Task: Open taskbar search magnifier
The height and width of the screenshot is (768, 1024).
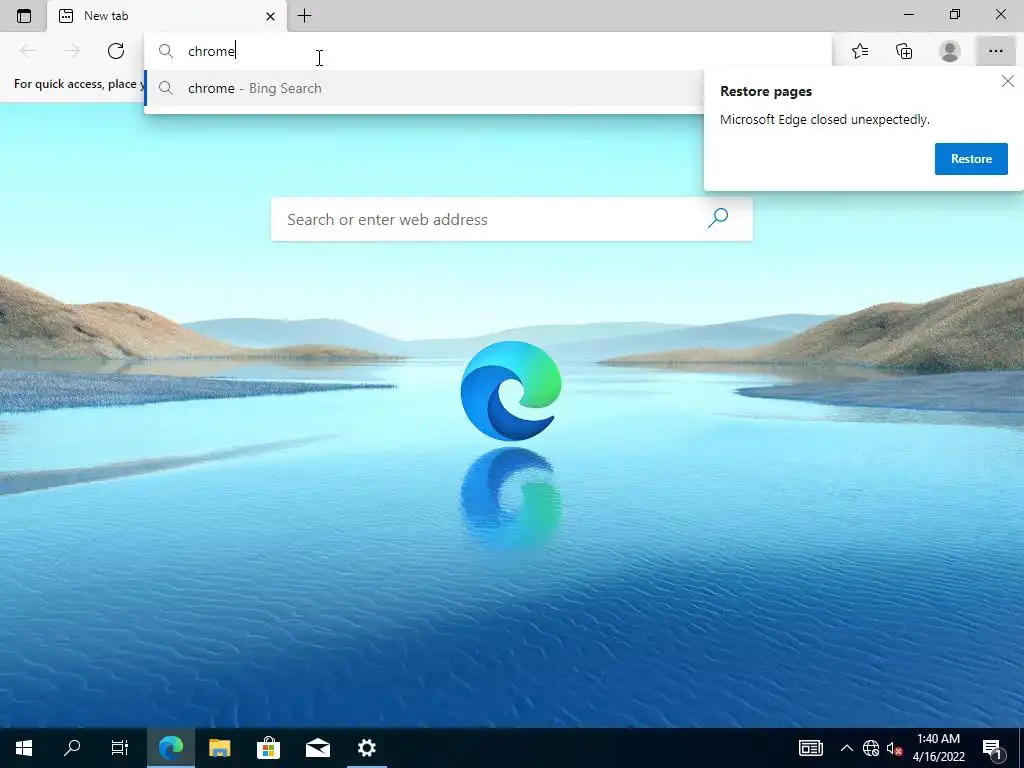Action: coord(72,748)
